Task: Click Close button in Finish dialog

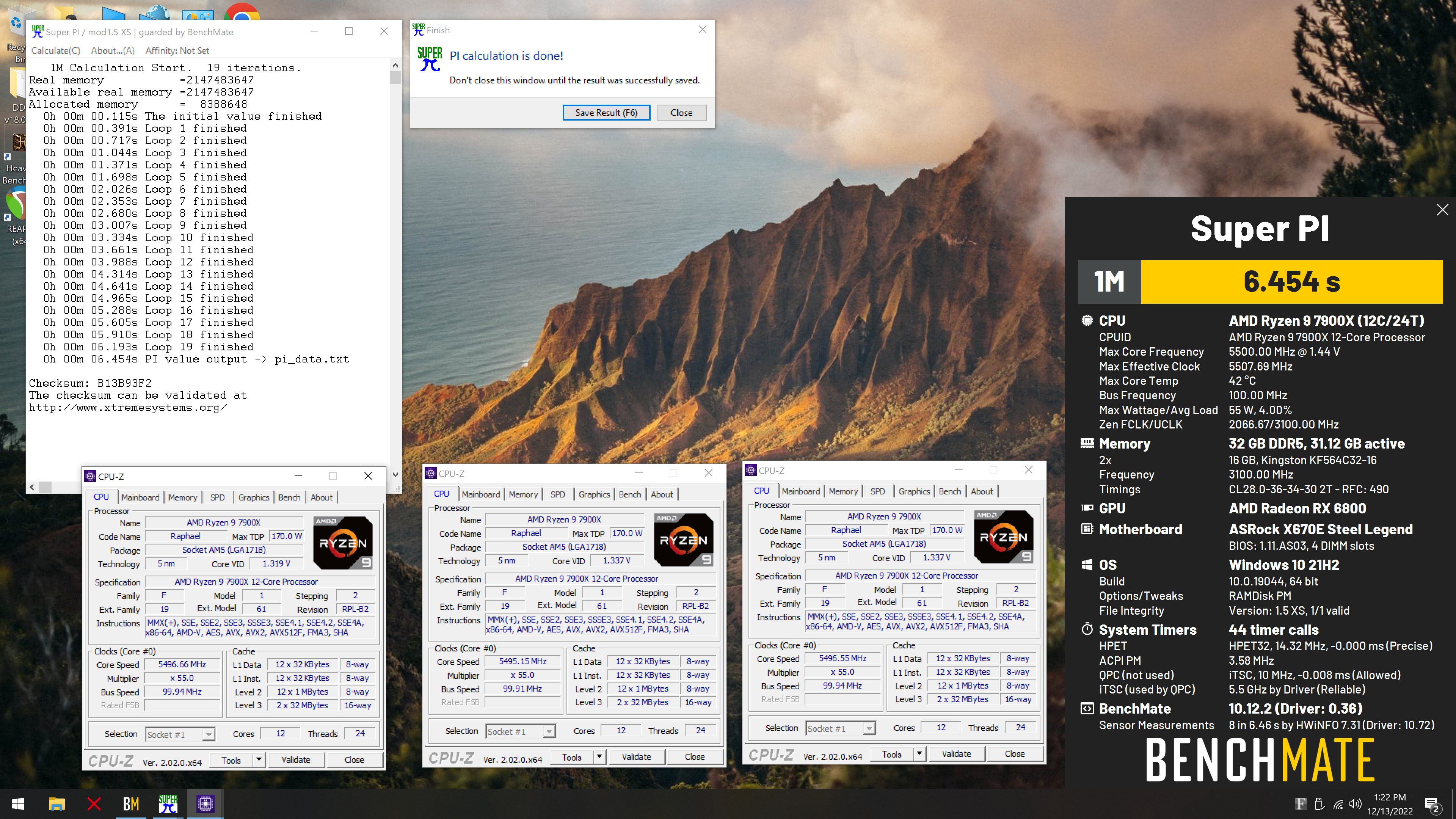Action: [681, 113]
